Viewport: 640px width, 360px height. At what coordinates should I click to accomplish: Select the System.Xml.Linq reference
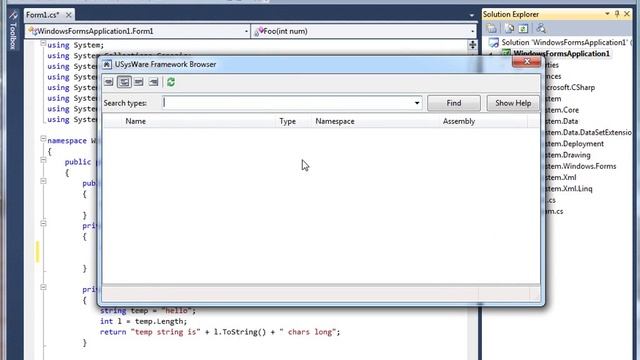tap(569, 189)
